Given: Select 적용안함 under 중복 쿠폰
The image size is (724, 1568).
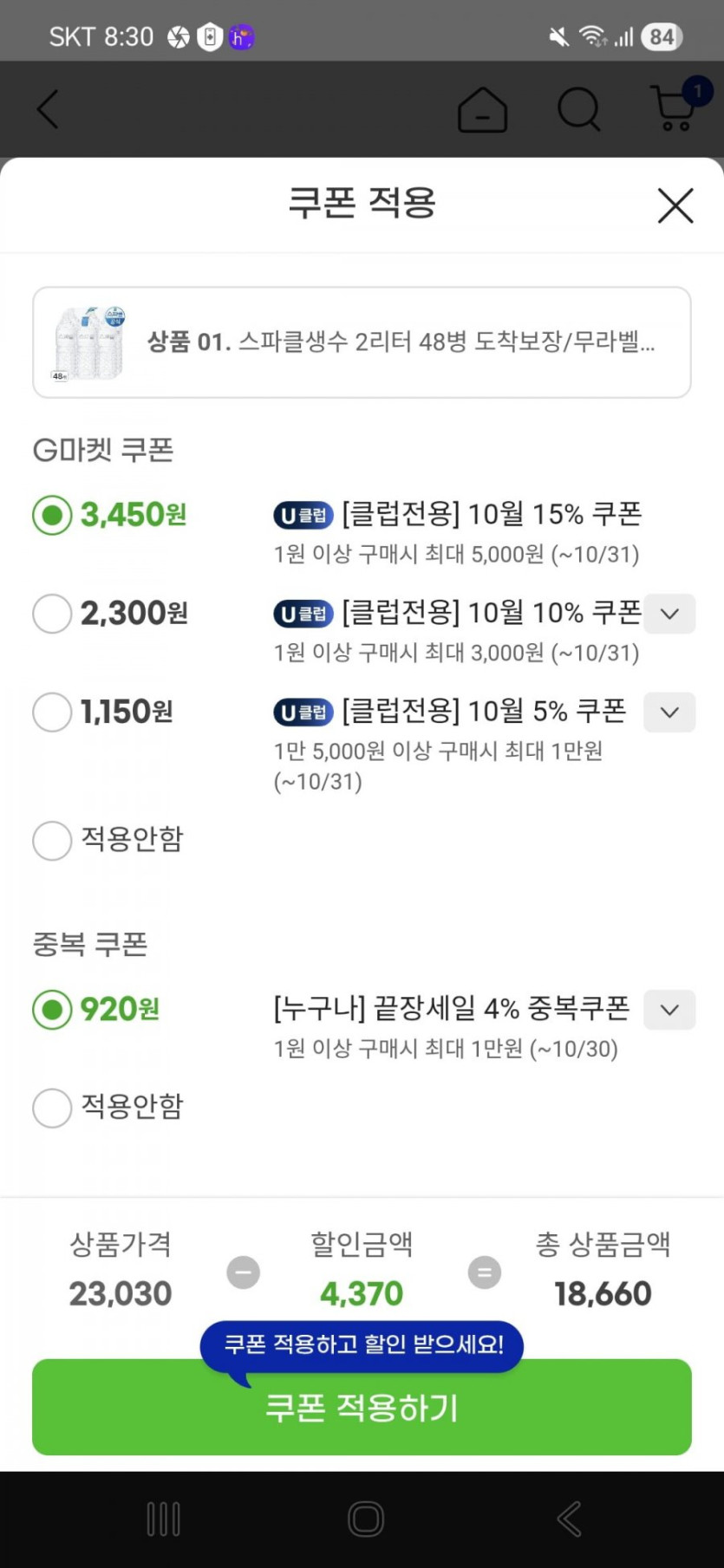Looking at the screenshot, I should (52, 1108).
